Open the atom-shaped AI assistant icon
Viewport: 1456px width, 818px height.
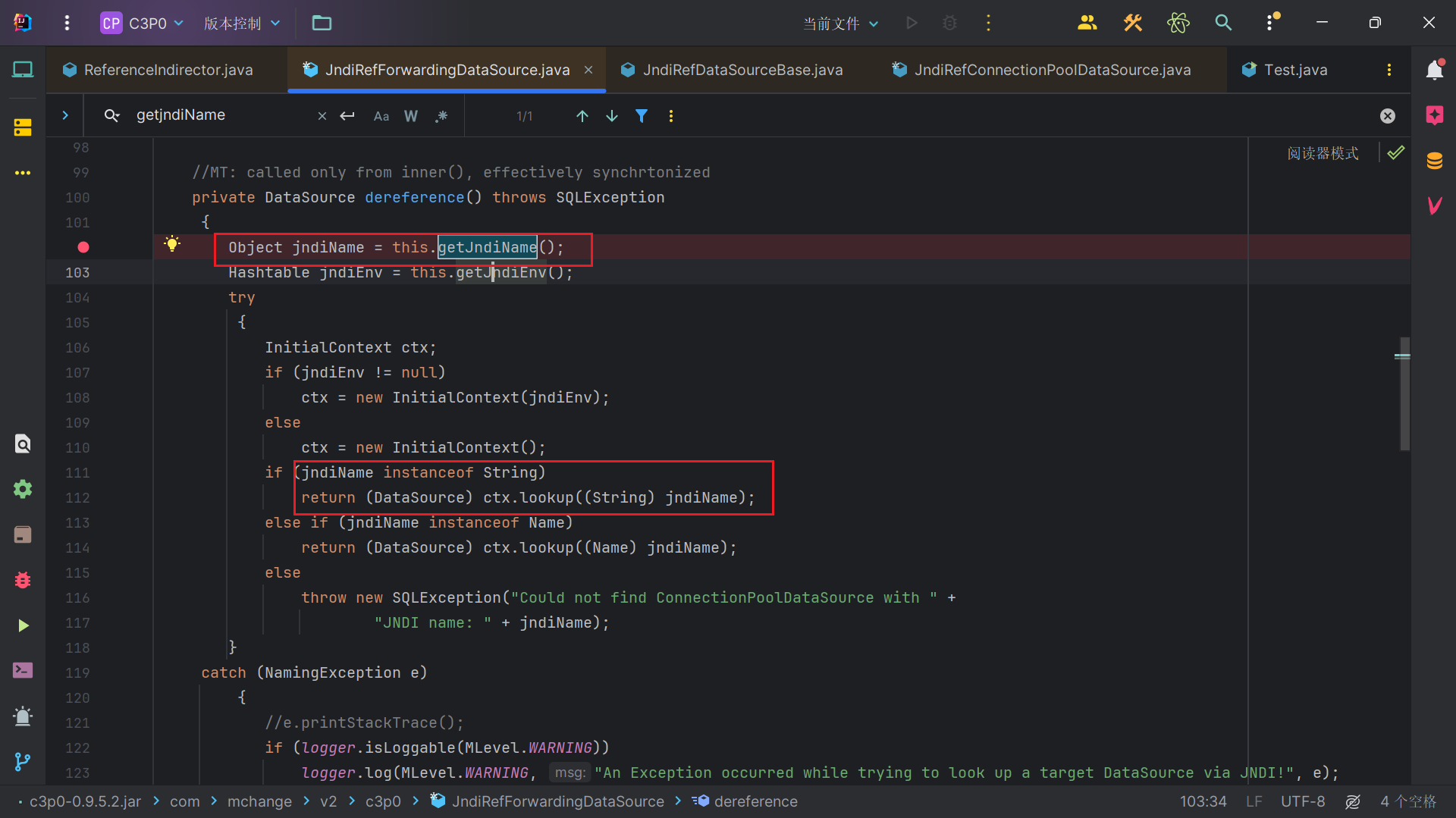pos(1178,23)
